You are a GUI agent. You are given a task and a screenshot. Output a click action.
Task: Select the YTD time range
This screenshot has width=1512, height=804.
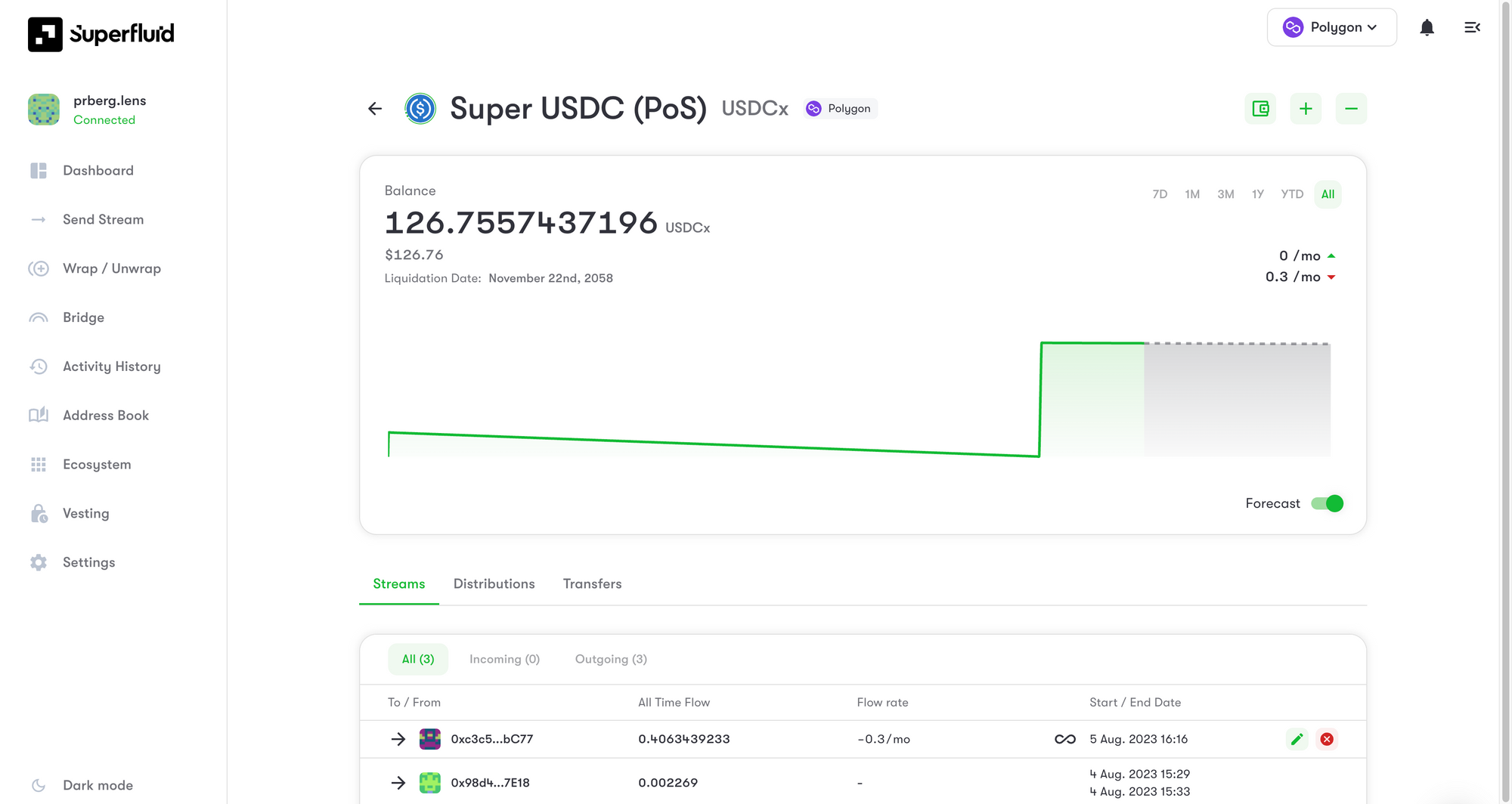pos(1292,194)
